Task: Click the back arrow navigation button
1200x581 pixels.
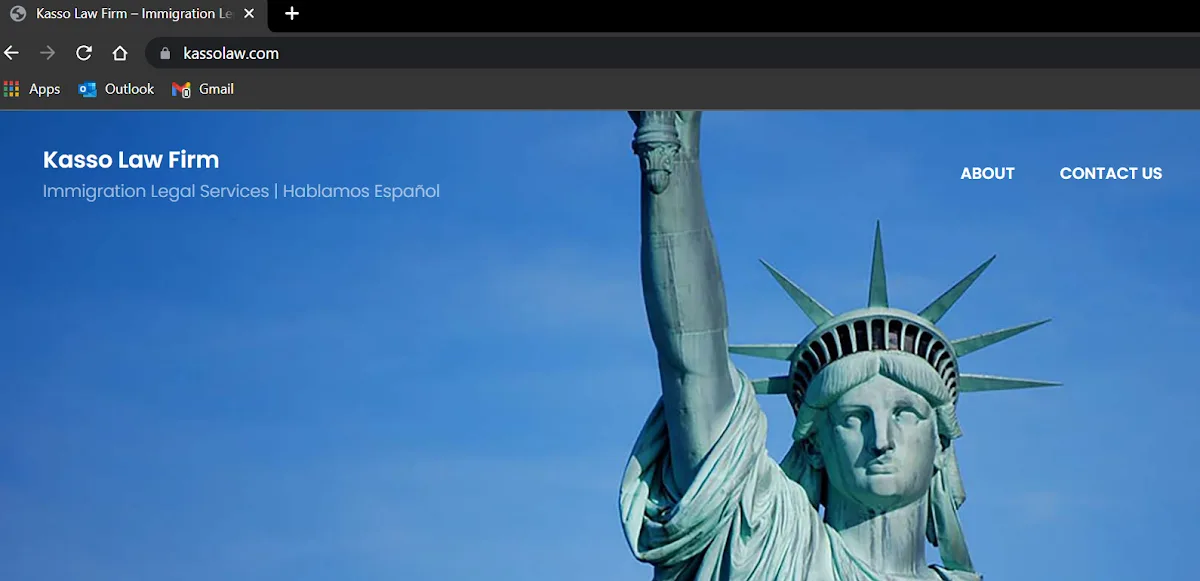Action: click(x=12, y=53)
